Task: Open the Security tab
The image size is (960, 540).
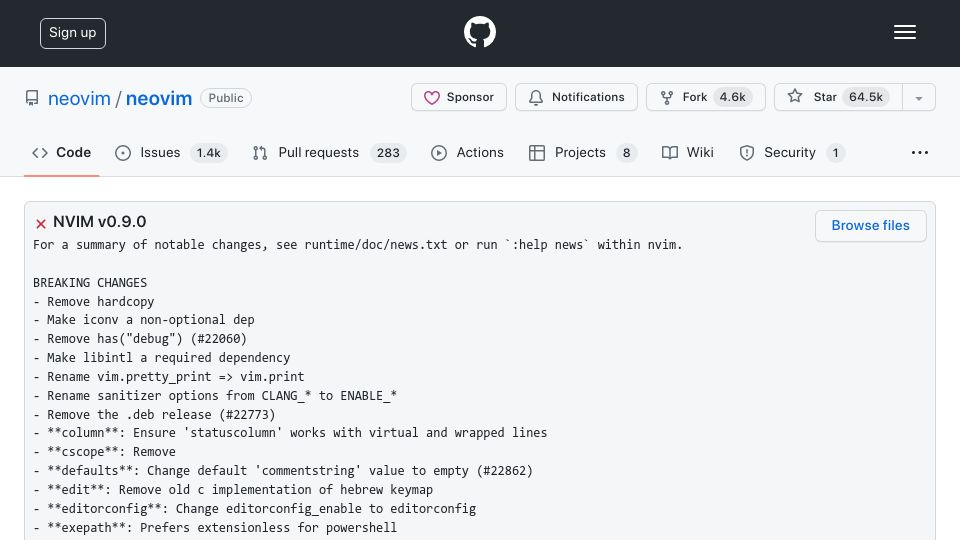Action: (x=792, y=152)
